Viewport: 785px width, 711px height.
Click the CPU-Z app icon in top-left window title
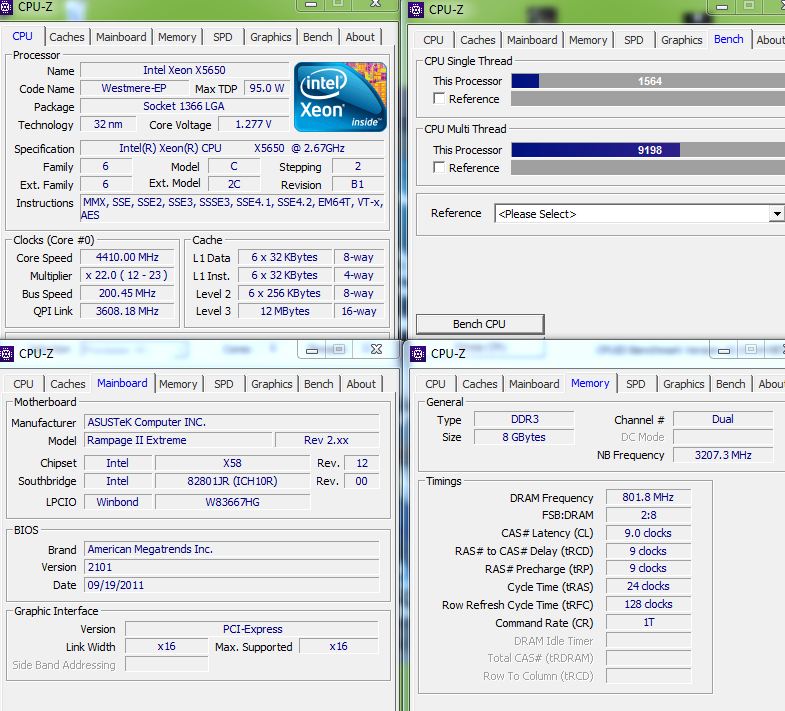click(x=6, y=7)
